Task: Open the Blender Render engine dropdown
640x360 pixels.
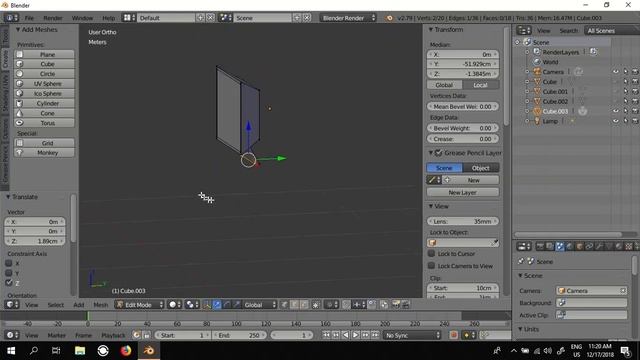Action: (x=348, y=18)
